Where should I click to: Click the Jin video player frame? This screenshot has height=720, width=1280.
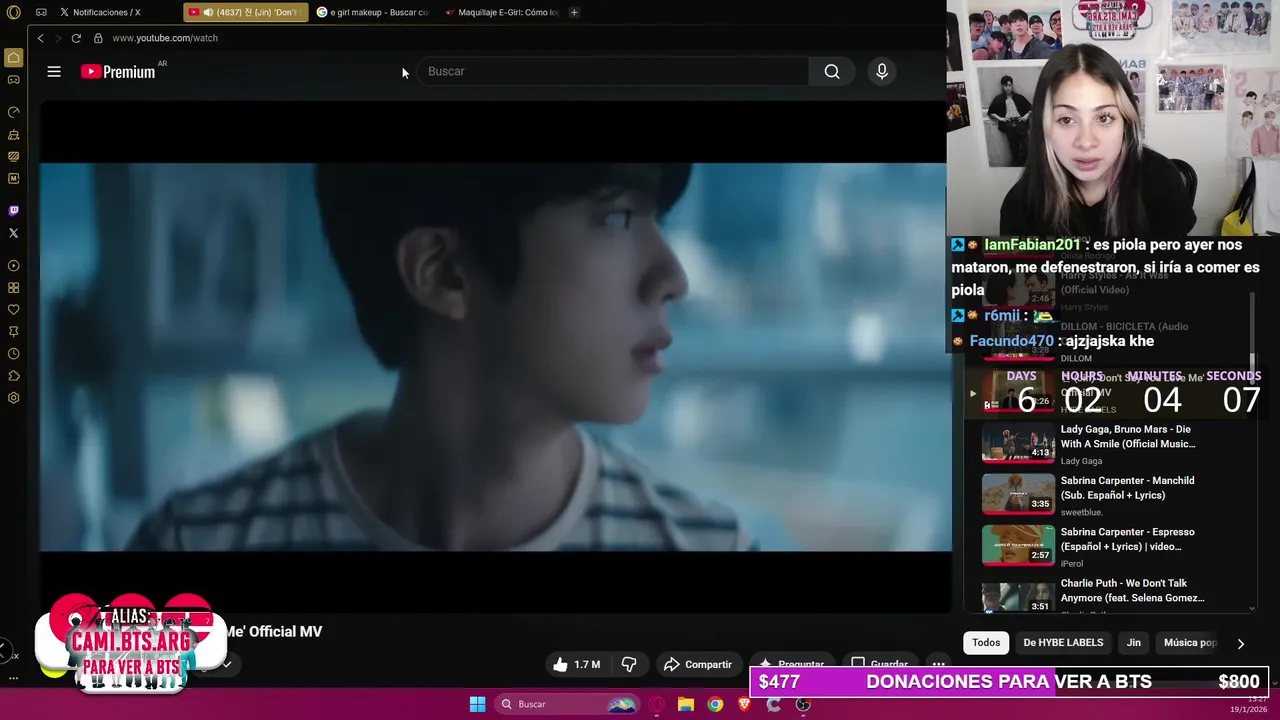tap(496, 357)
